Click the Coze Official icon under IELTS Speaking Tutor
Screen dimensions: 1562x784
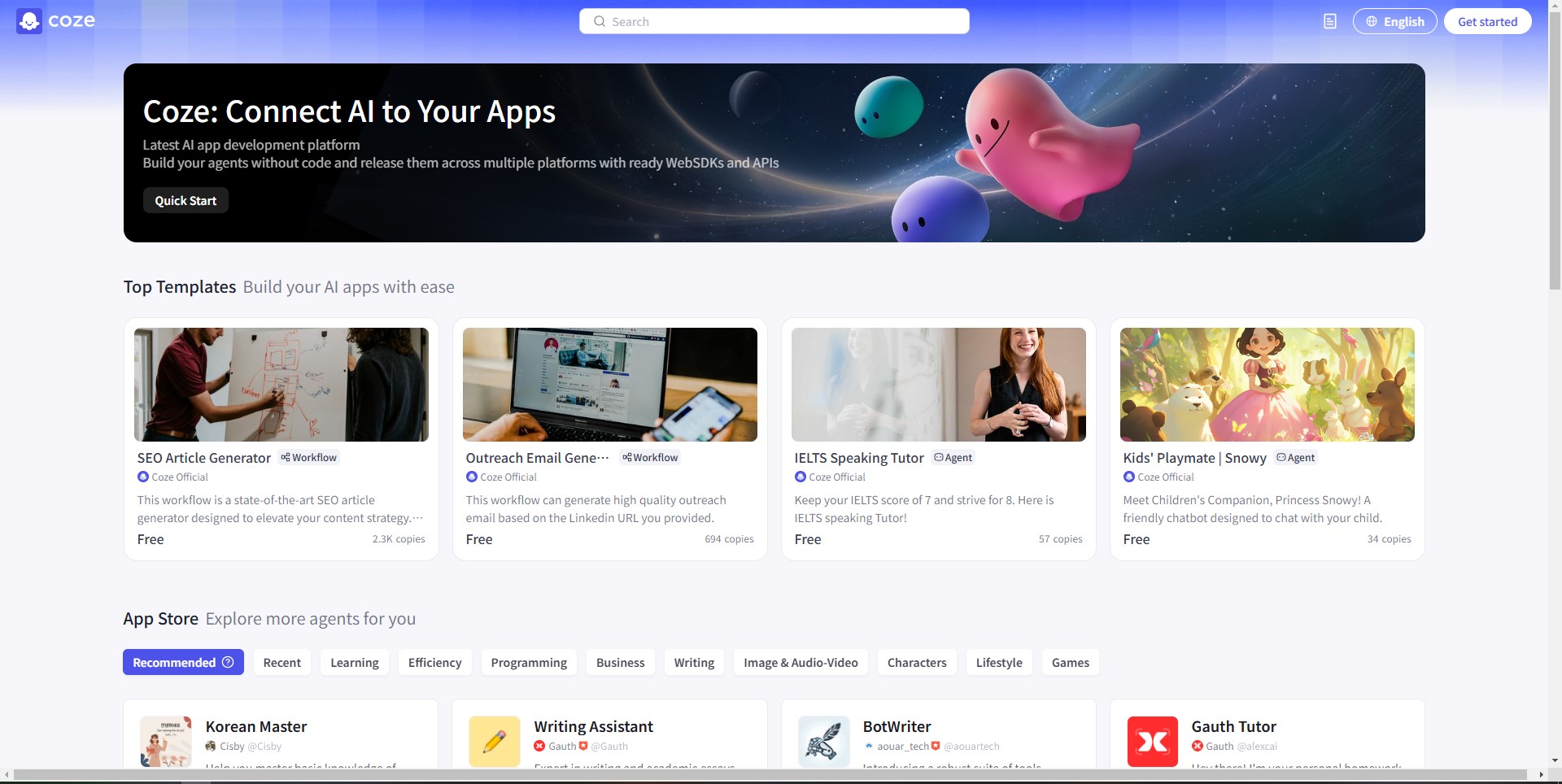pos(801,477)
